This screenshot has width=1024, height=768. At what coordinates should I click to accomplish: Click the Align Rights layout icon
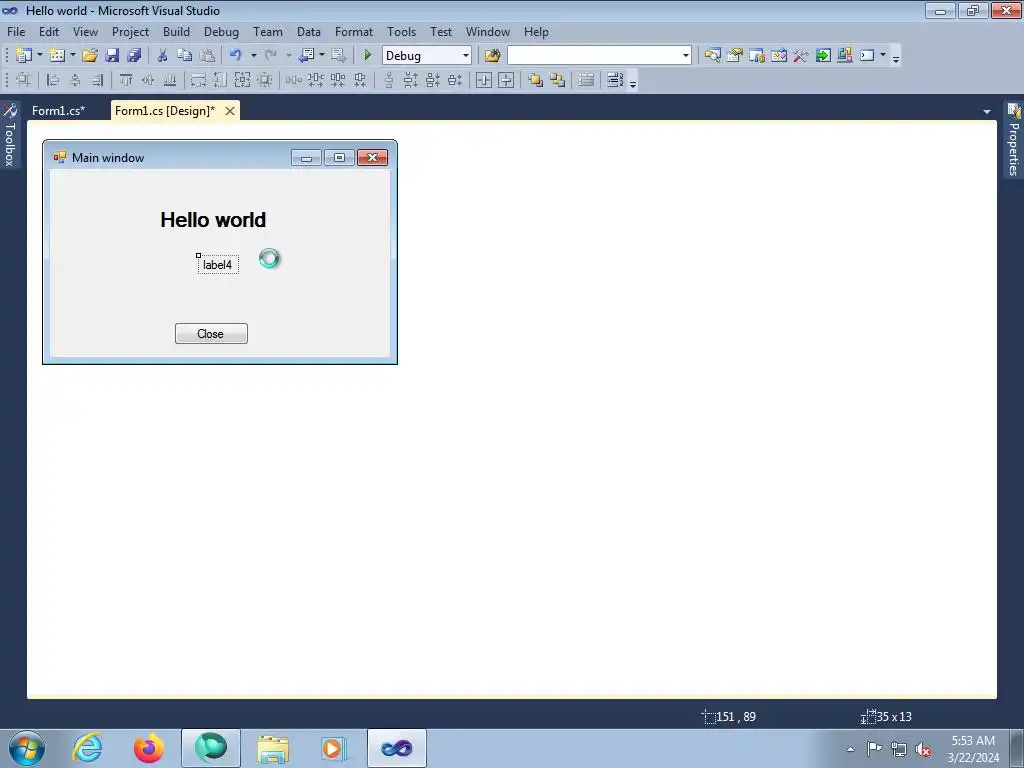[x=97, y=80]
